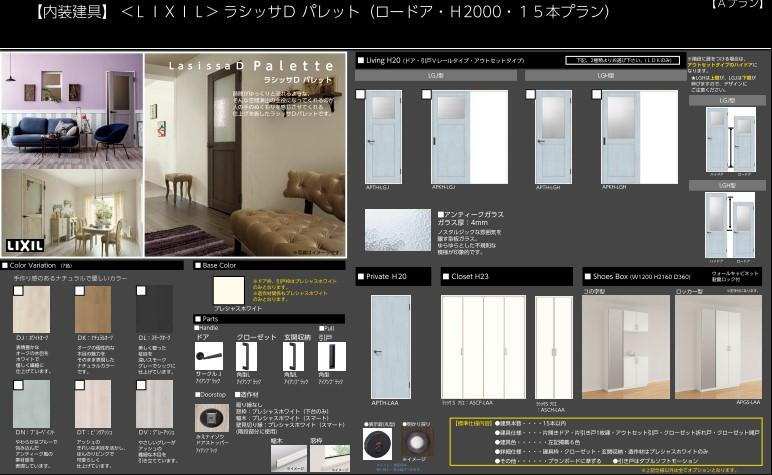This screenshot has width=772, height=475.
Task: Open the dining room photo above LIXIL logo
Action: click(x=72, y=213)
